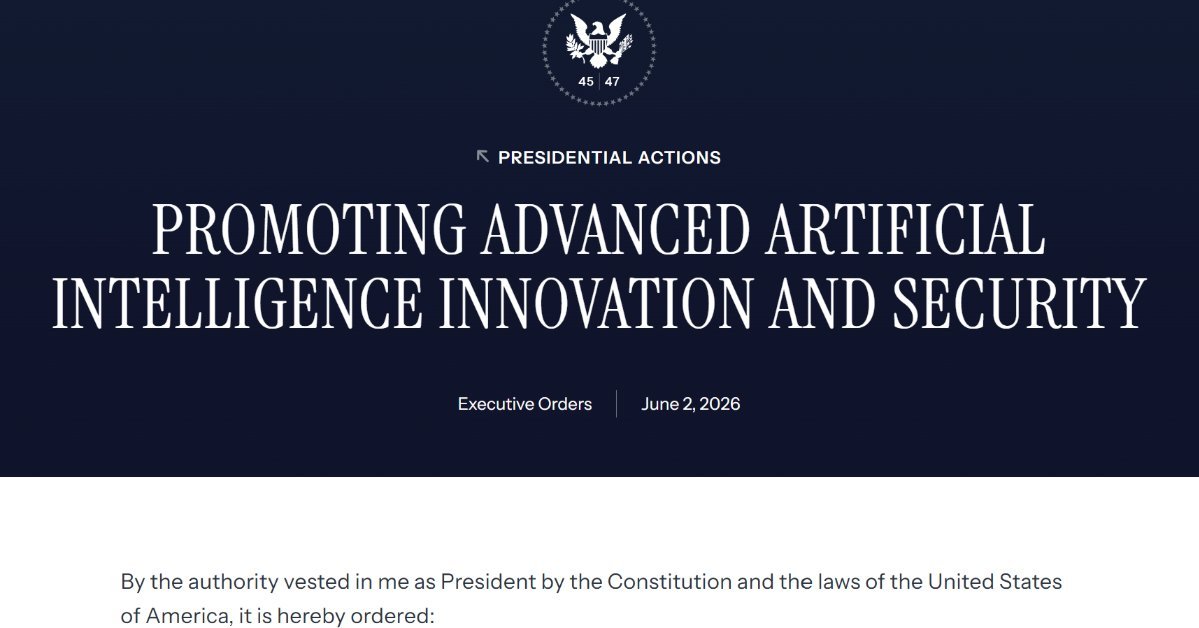Click the phrase "it is hereby ordered"
1199x628 pixels.
(x=334, y=617)
